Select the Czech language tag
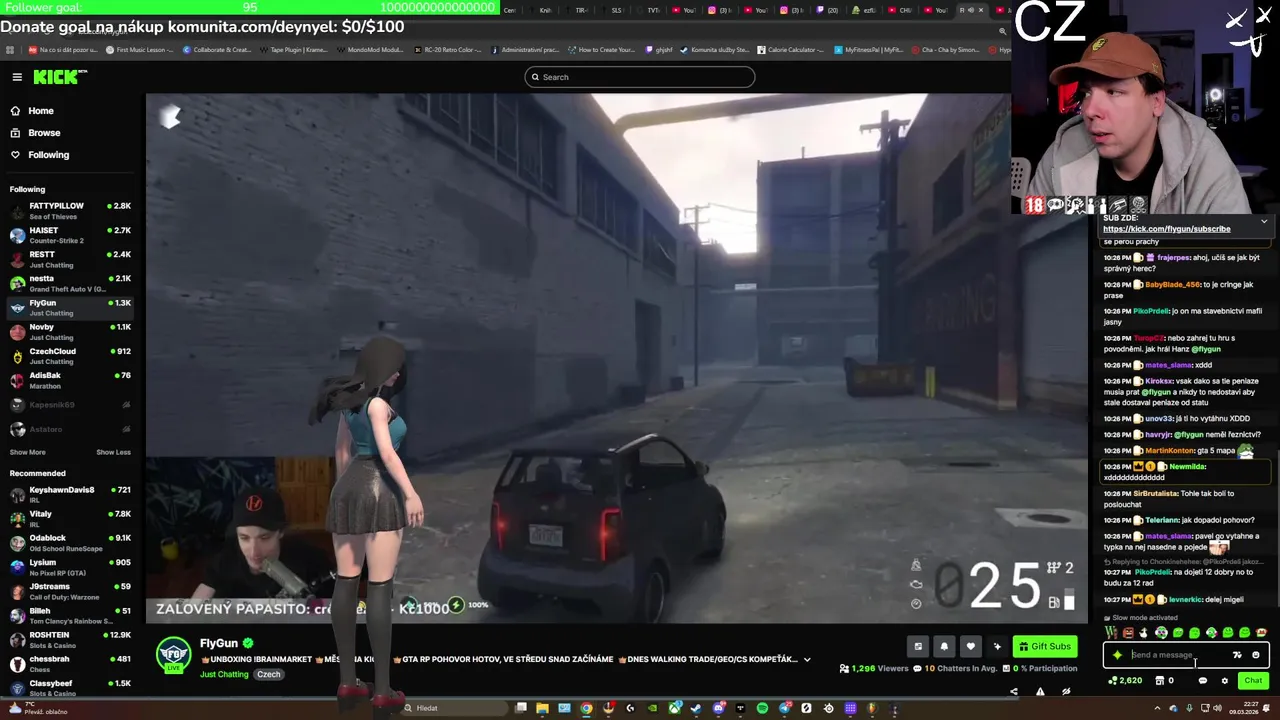The image size is (1280, 720). 269,674
